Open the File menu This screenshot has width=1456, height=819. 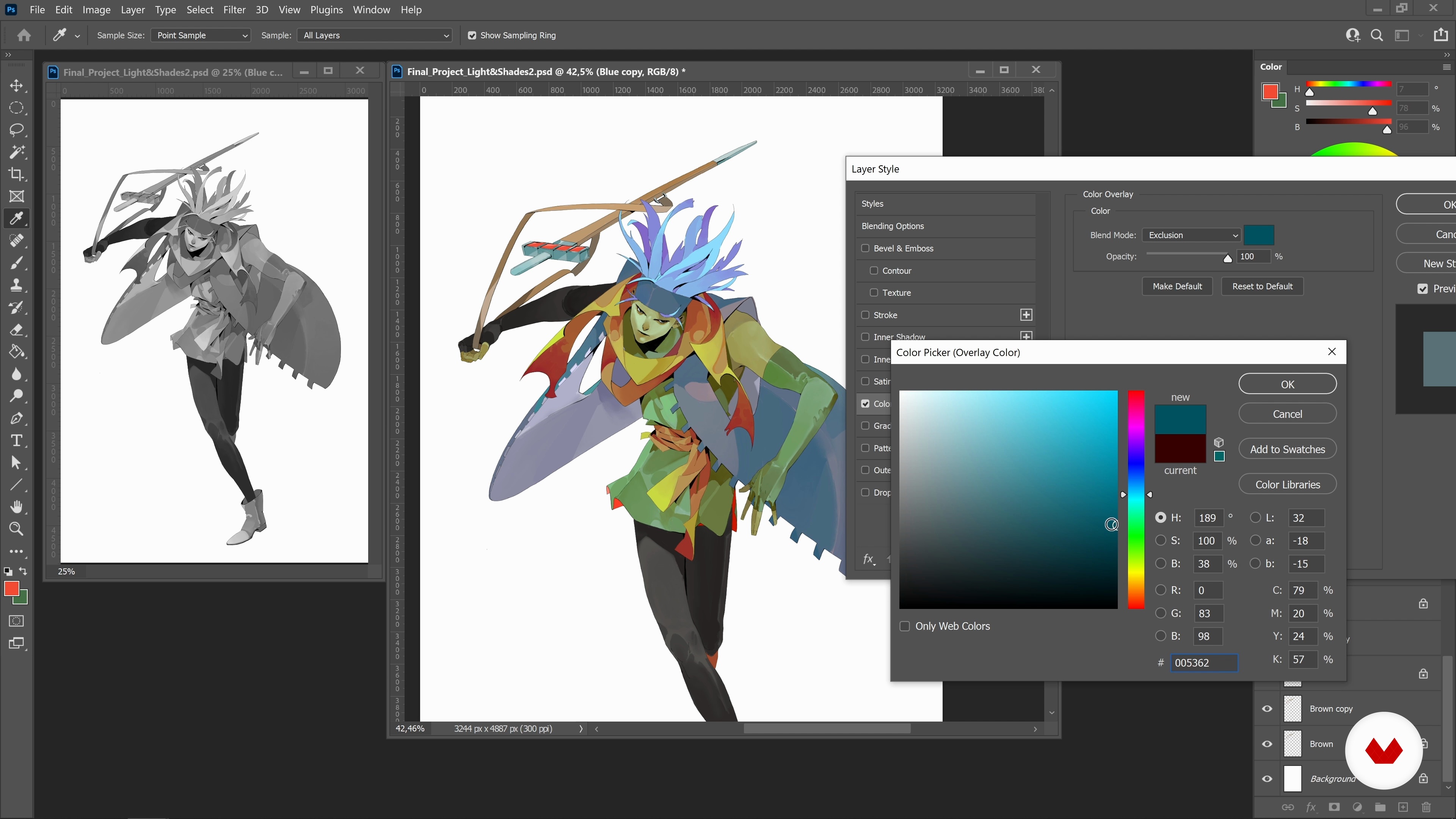37,9
